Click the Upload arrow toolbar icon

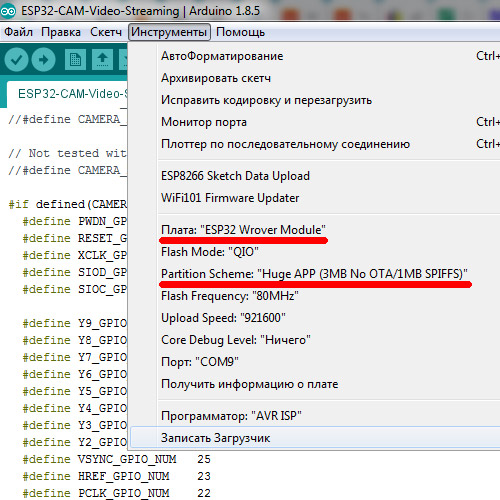[x=44, y=60]
